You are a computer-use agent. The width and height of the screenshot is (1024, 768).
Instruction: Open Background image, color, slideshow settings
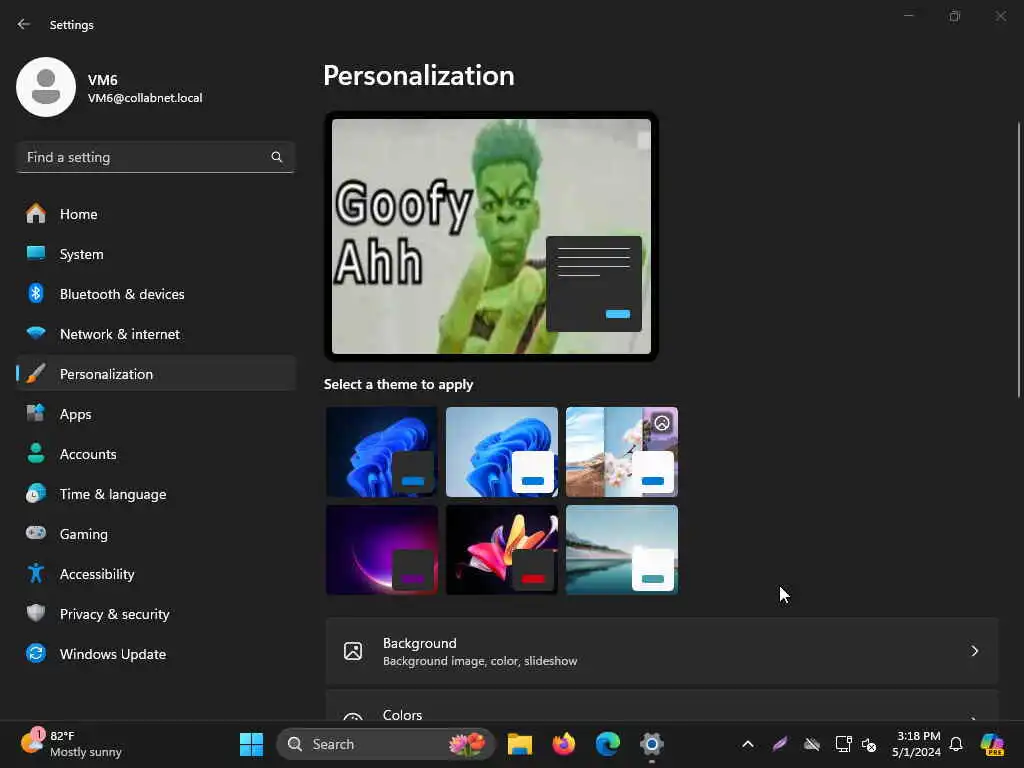[662, 651]
